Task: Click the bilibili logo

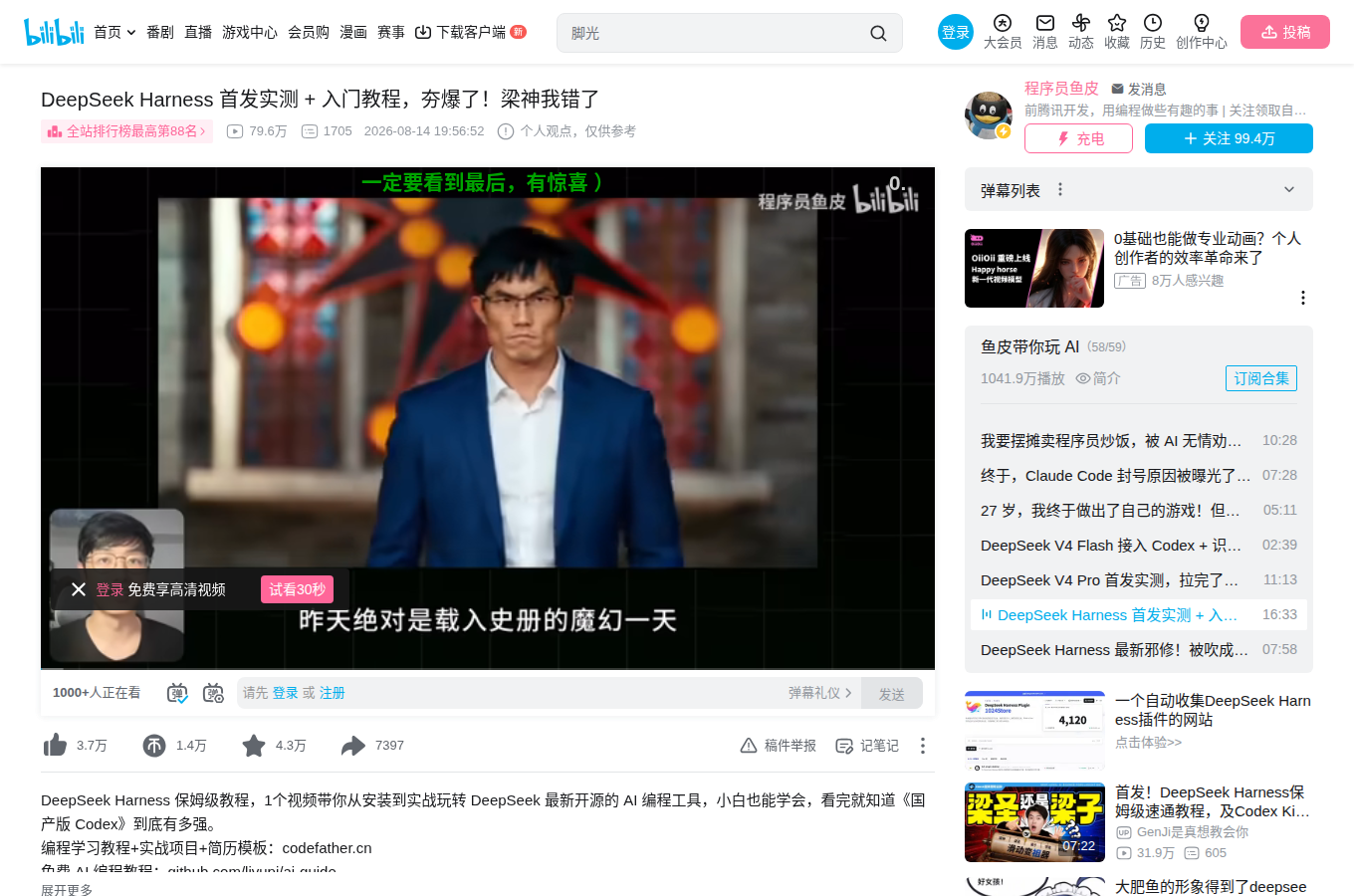Action: point(54,32)
